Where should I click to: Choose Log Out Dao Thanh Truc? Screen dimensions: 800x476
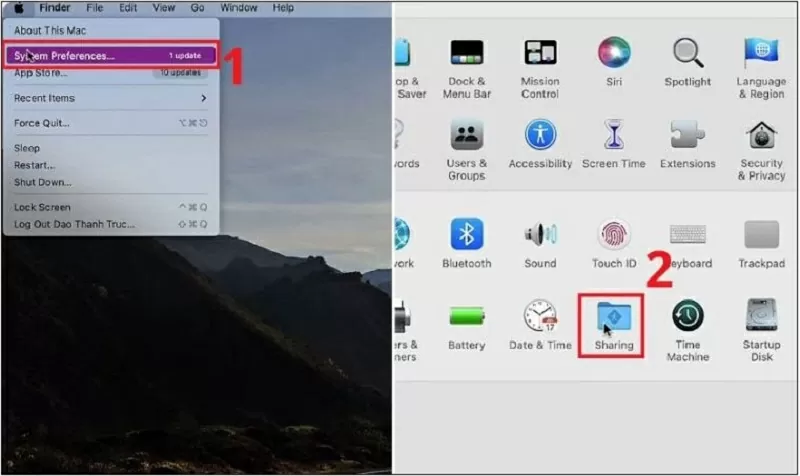pos(111,224)
